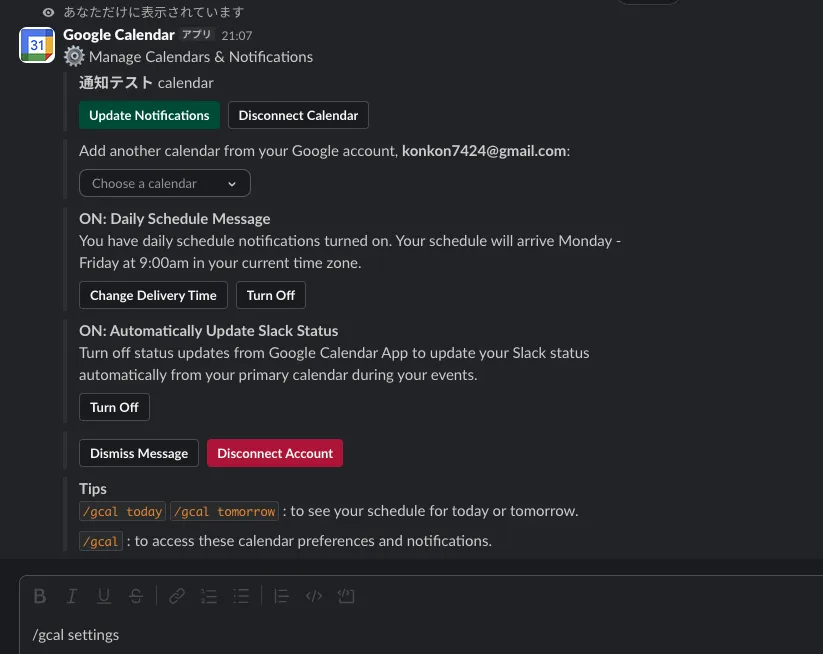Click the /gcal today command tip

[x=122, y=512]
